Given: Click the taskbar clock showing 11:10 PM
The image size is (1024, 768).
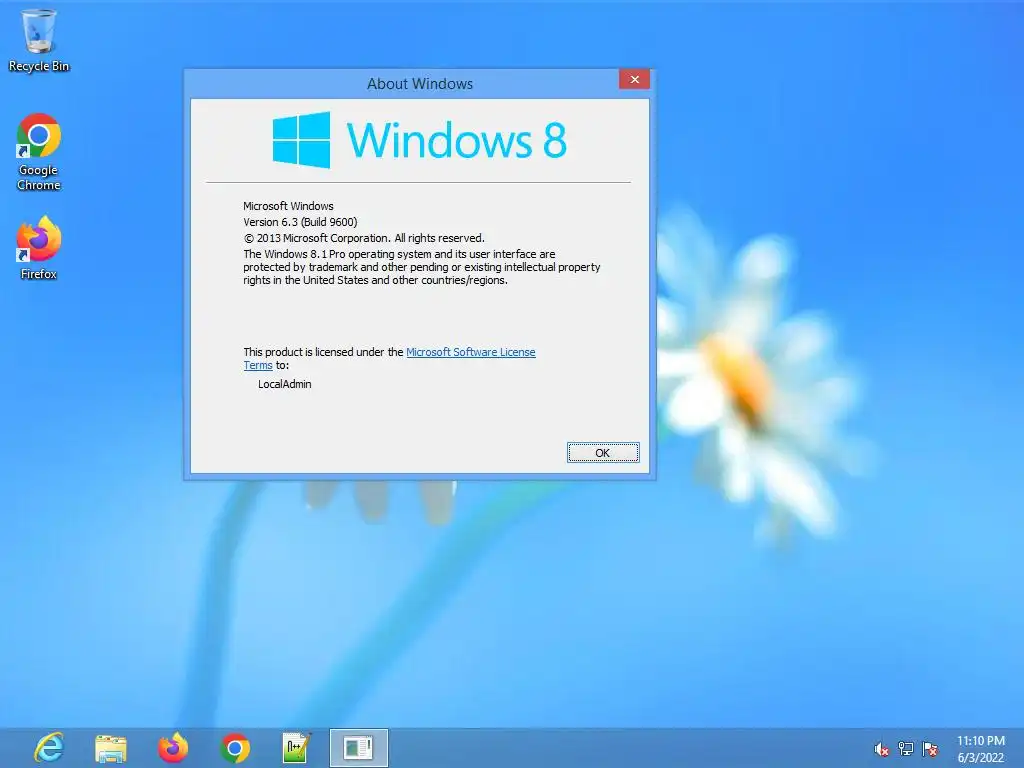Looking at the screenshot, I should [981, 741].
